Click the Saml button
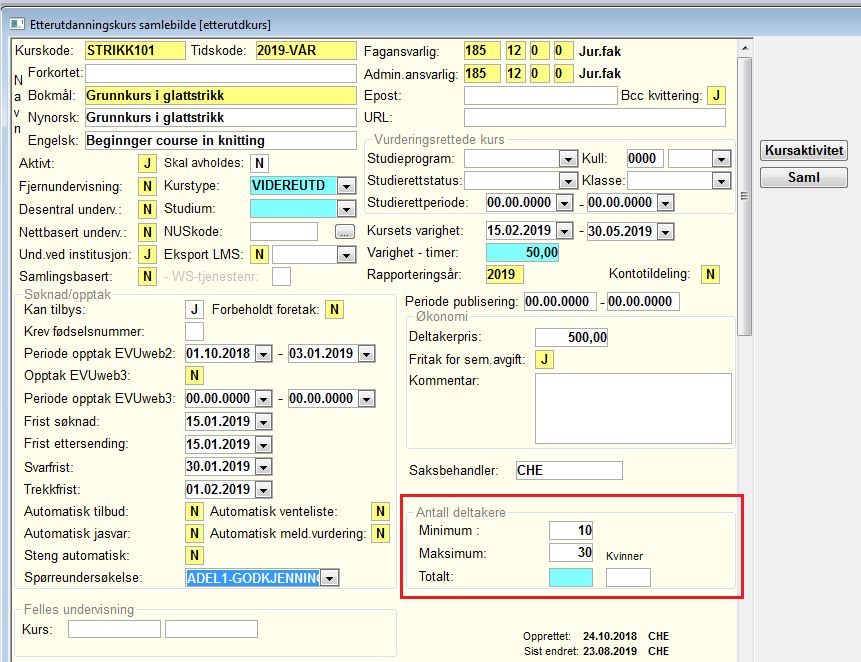 pos(804,177)
